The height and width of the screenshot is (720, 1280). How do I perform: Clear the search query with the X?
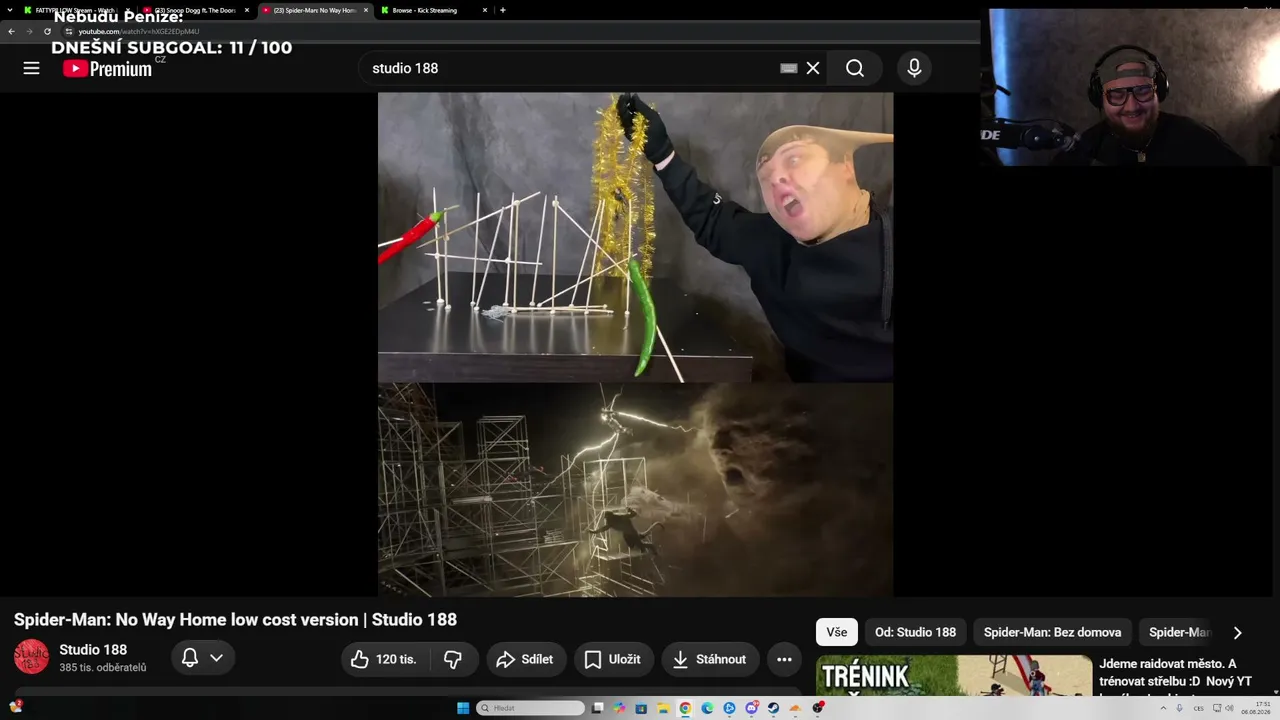(813, 68)
